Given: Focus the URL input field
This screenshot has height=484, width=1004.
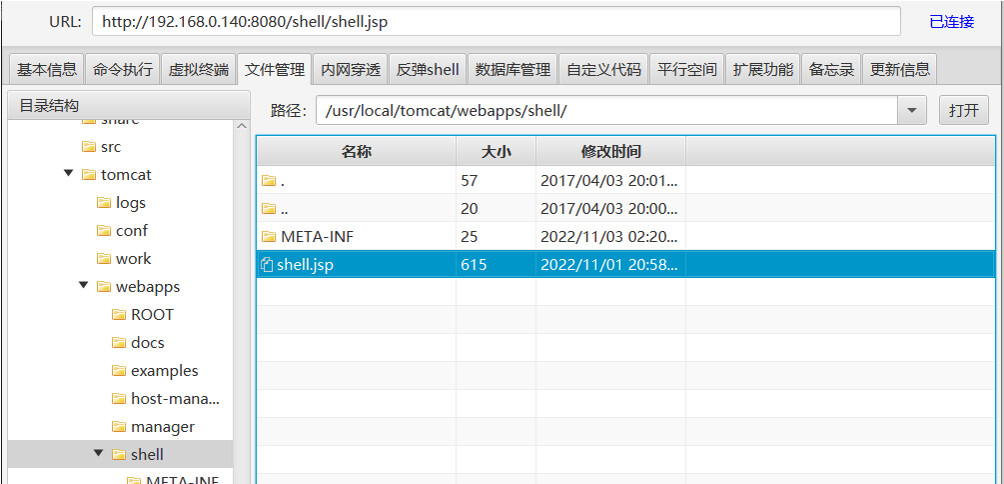Looking at the screenshot, I should [496, 22].
